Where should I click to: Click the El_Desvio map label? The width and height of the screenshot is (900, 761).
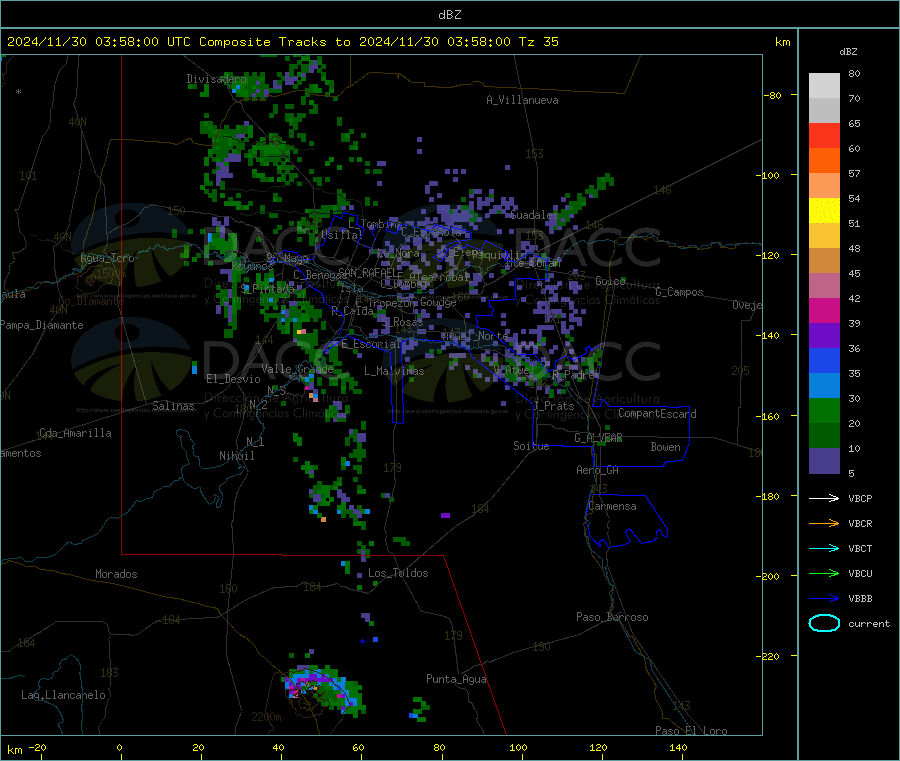pos(233,379)
